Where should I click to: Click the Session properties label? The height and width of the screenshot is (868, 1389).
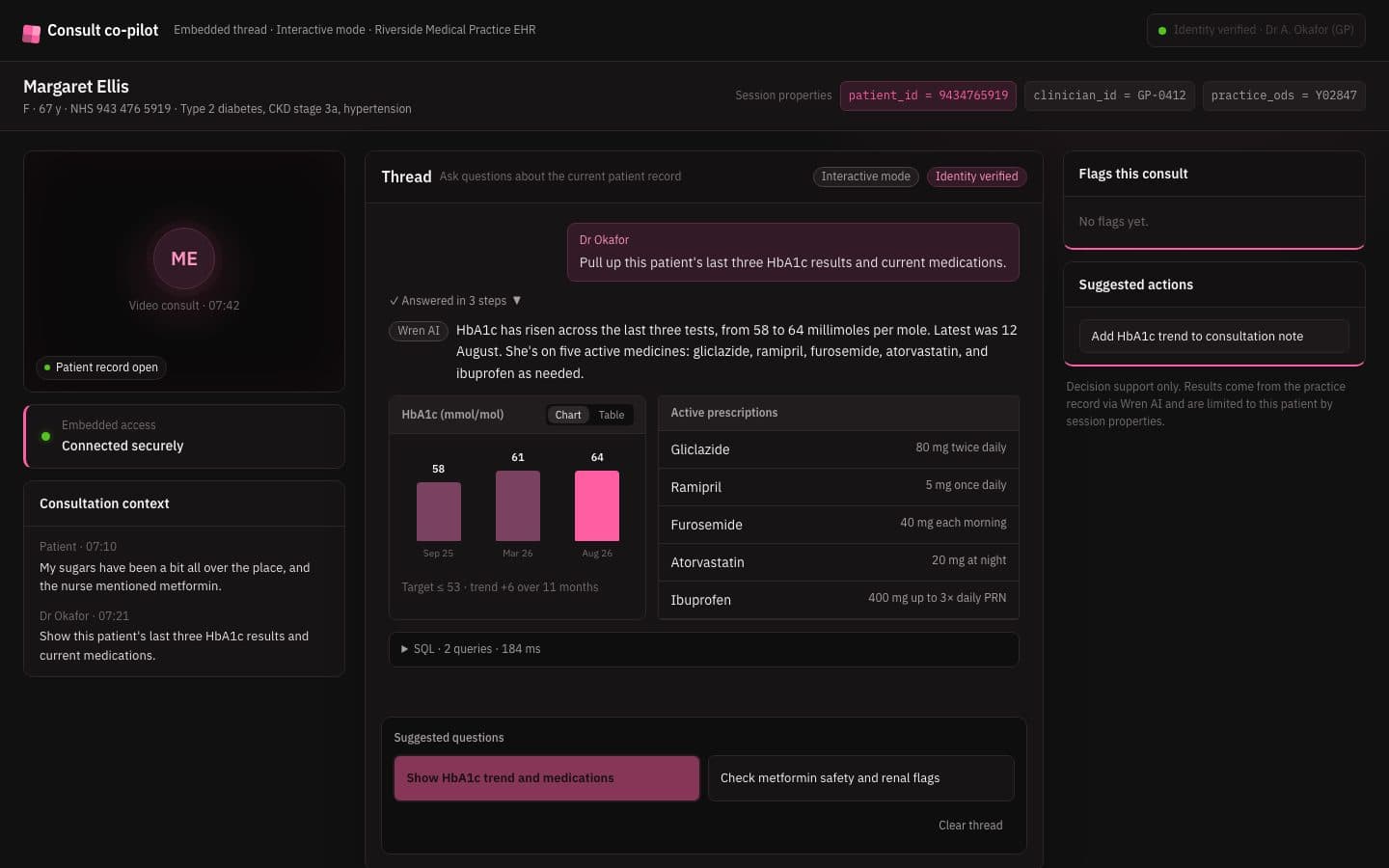pyautogui.click(x=783, y=95)
